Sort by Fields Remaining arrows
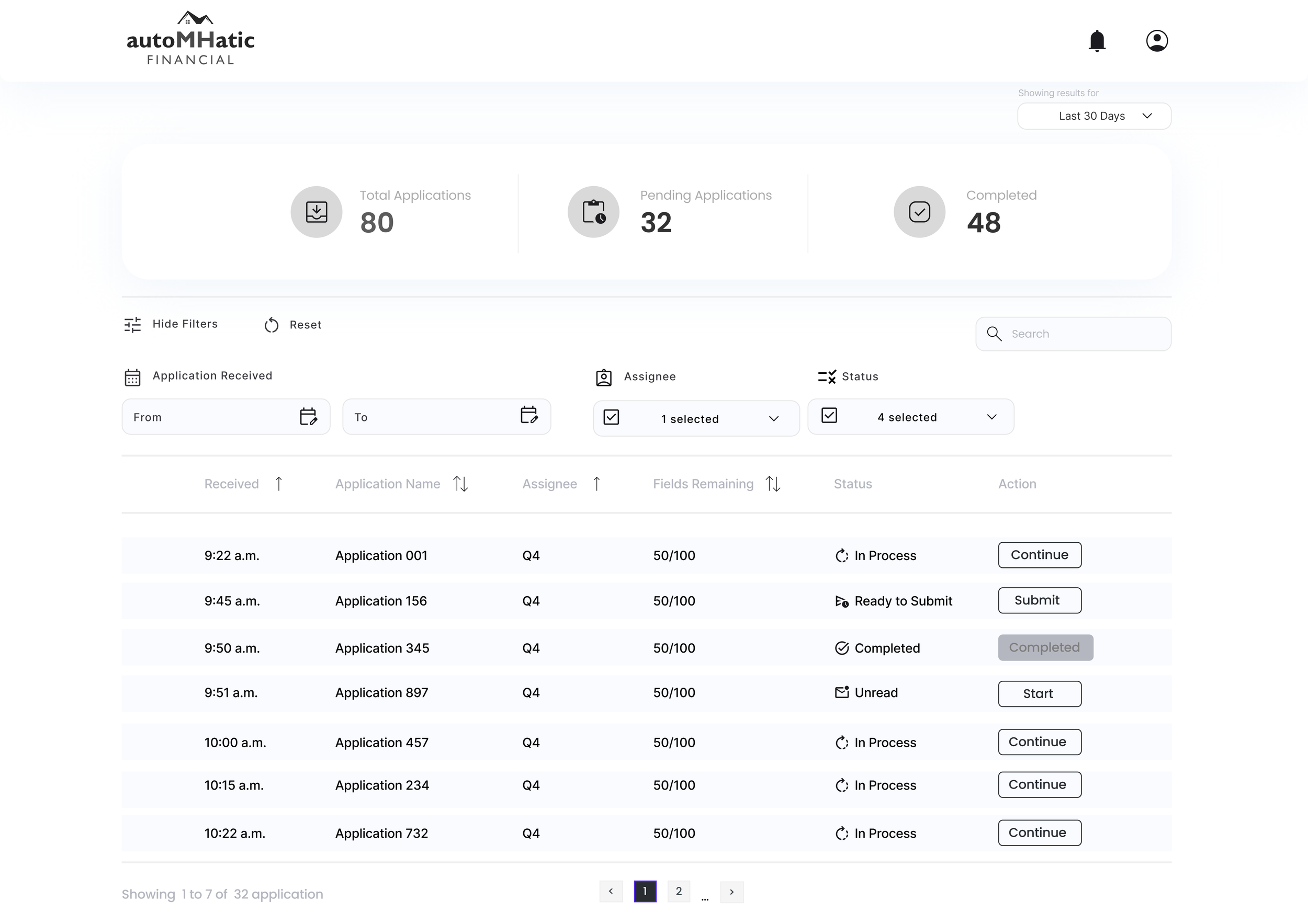The height and width of the screenshot is (924, 1308). coord(772,484)
